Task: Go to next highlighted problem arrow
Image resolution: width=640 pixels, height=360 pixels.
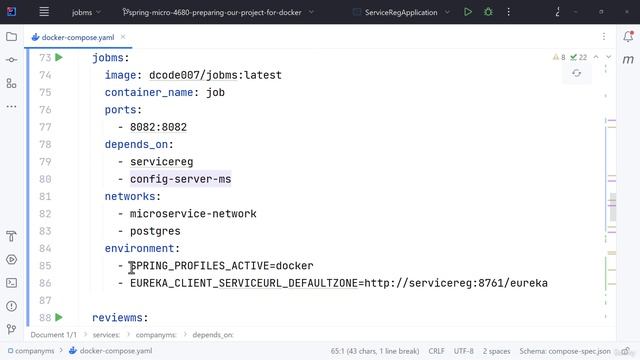Action: 609,57
